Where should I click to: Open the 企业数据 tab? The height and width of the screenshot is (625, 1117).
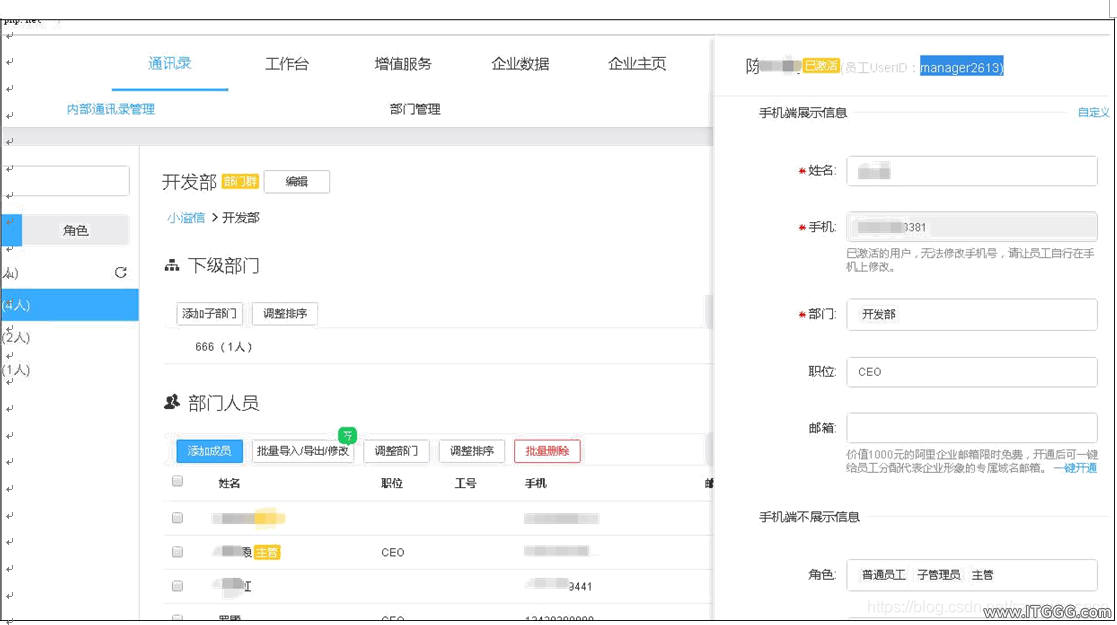pos(520,64)
